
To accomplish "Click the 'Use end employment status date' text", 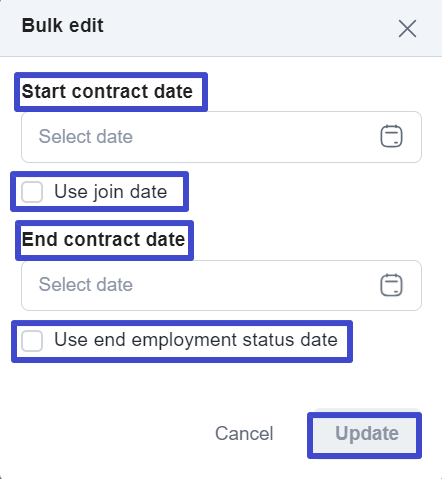I will (196, 340).
